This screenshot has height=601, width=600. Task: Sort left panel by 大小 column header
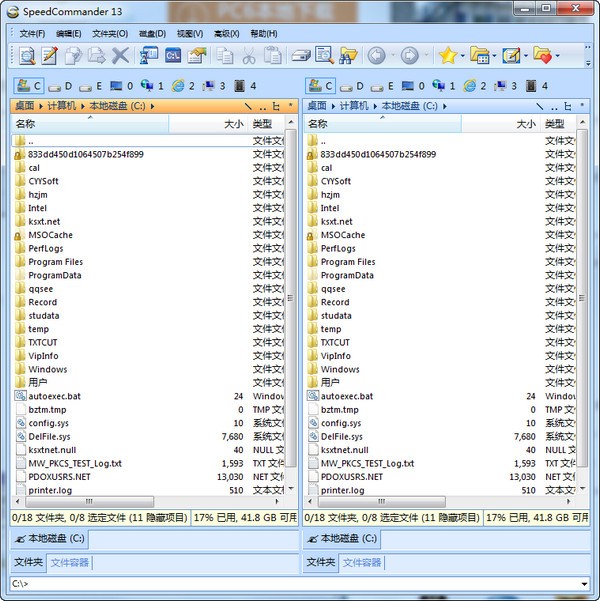point(209,124)
